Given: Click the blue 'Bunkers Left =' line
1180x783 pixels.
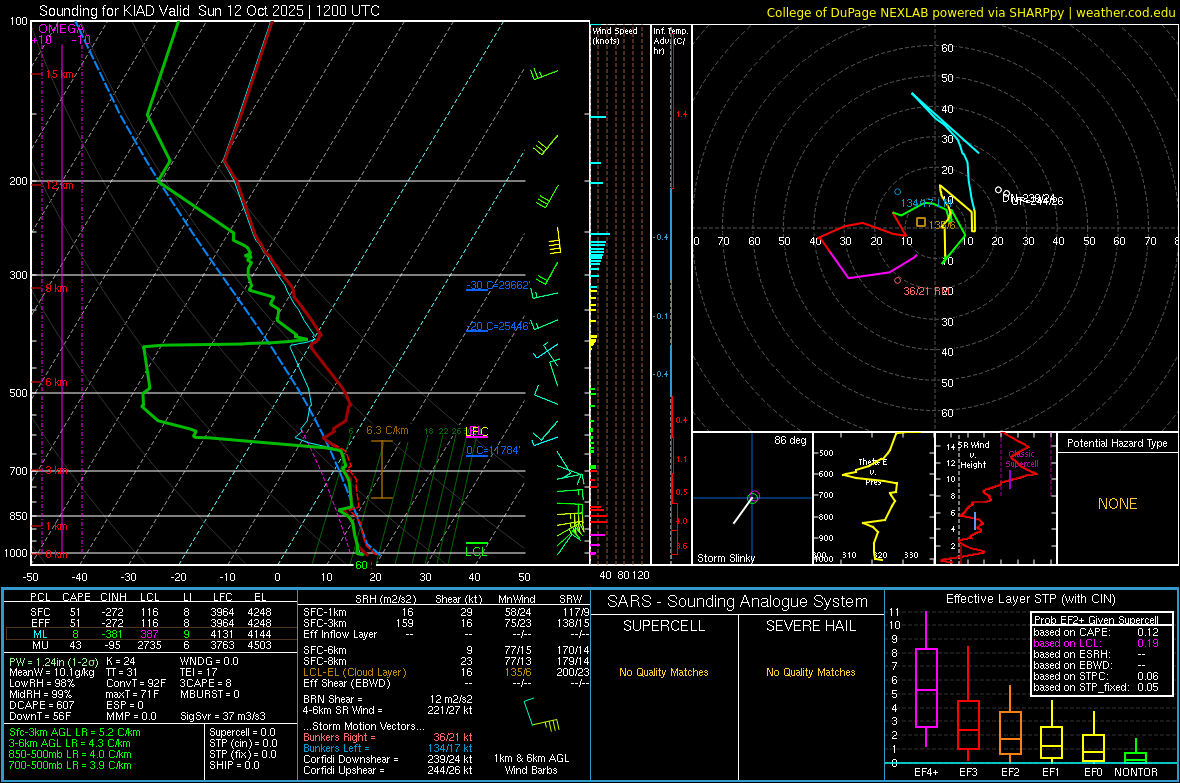Looking at the screenshot, I should pos(388,748).
